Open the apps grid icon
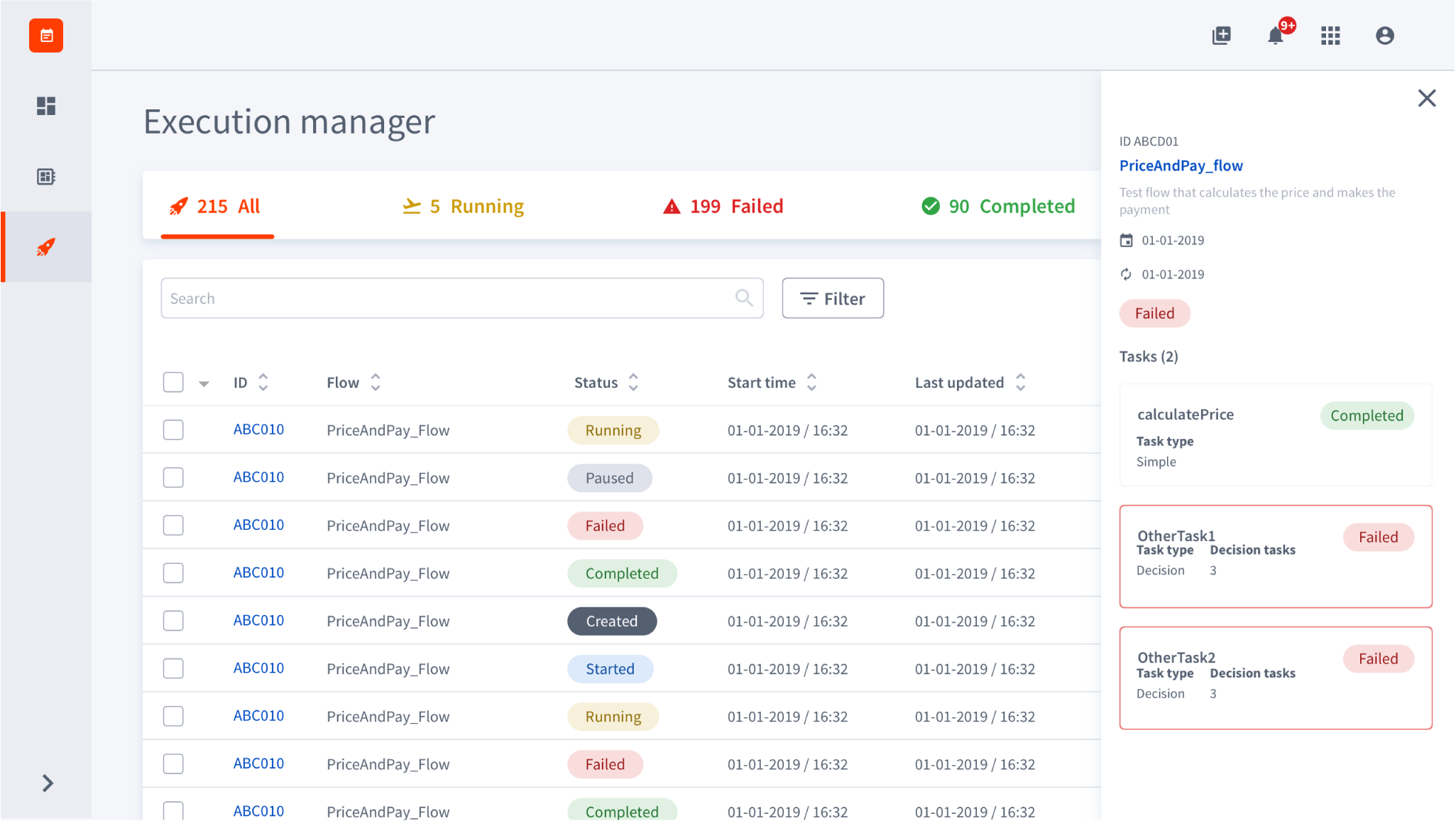The image size is (1456, 821). tap(1330, 36)
